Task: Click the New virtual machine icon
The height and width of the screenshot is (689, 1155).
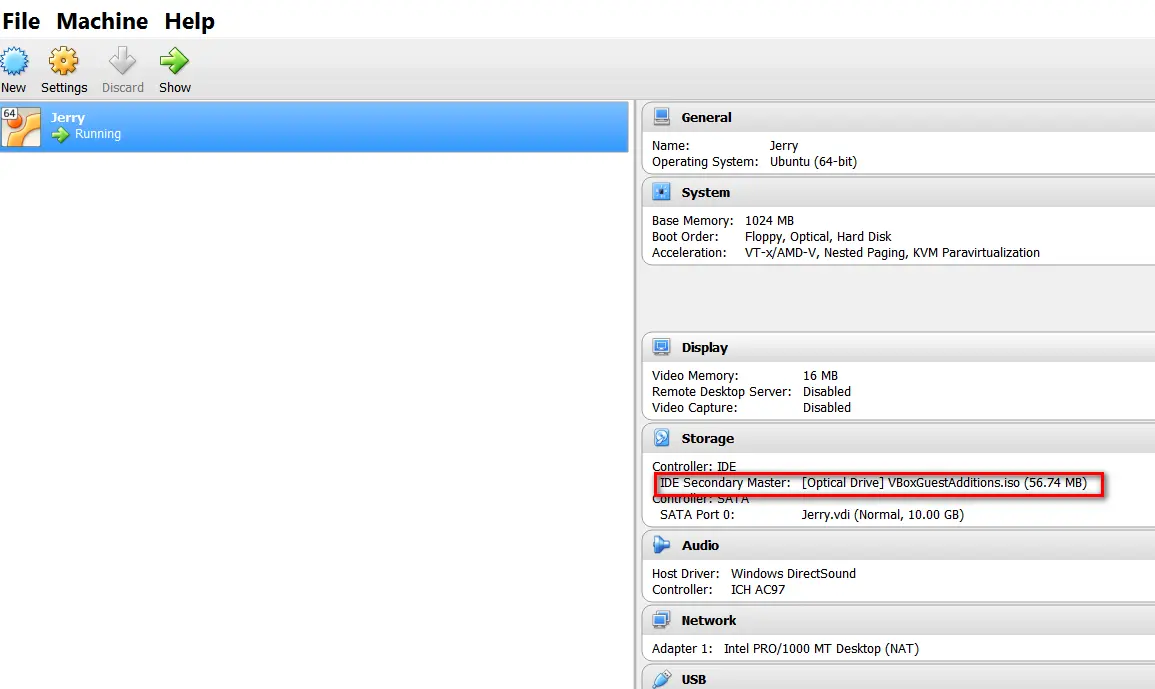Action: coord(14,61)
